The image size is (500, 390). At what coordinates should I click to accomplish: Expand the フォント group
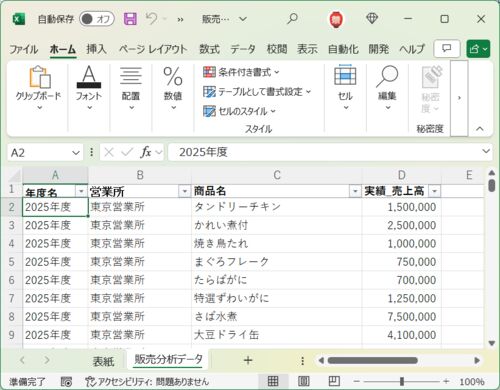[89, 88]
